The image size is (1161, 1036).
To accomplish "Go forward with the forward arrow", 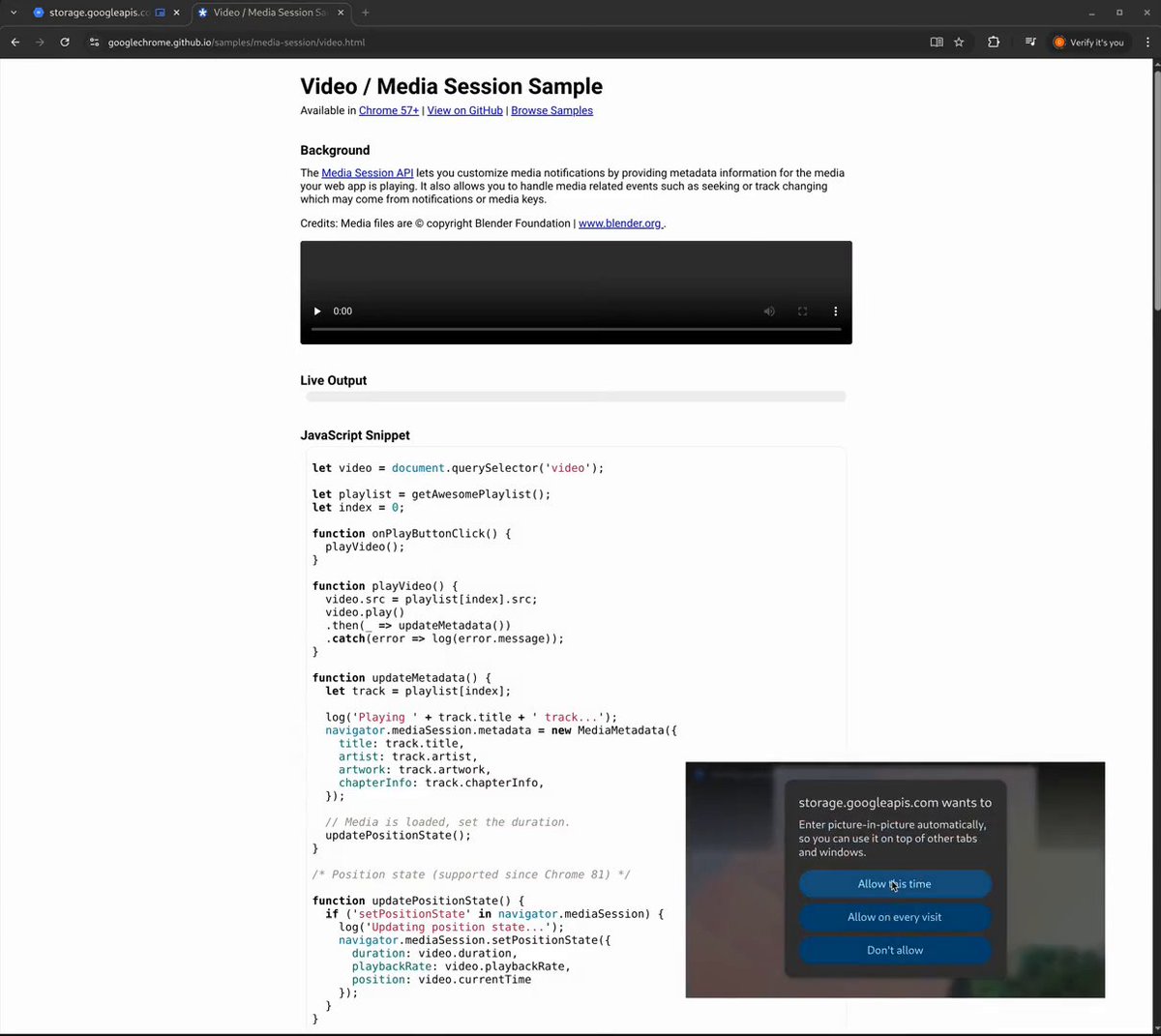I will click(x=40, y=43).
